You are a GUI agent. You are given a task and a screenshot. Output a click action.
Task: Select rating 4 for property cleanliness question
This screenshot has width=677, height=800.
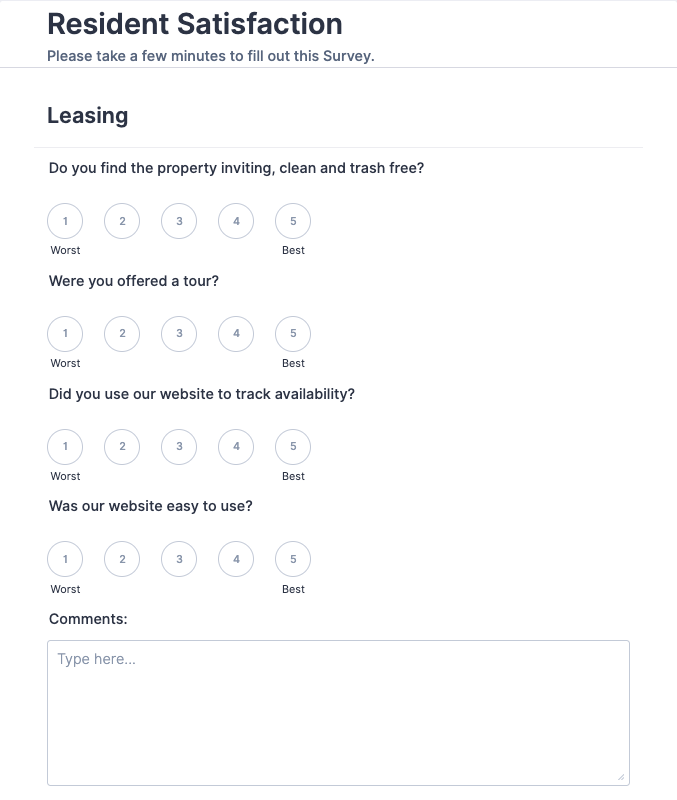pyautogui.click(x=236, y=221)
